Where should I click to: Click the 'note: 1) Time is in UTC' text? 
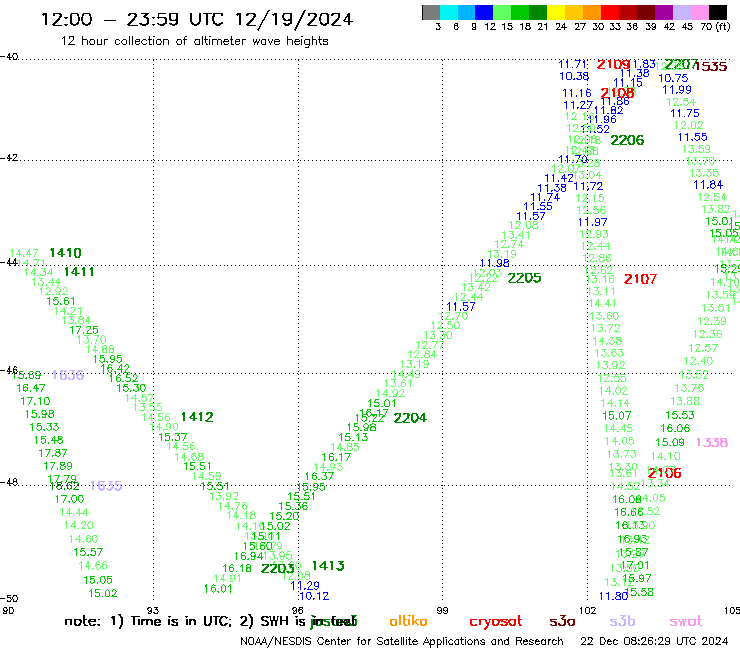tap(148, 621)
